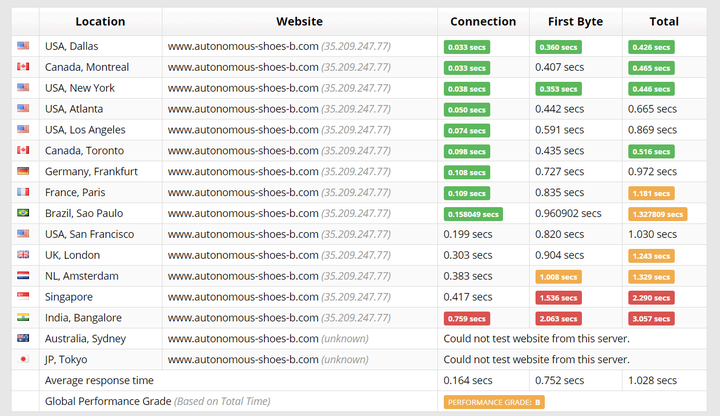Screen dimensions: 720x416
Task: Click the Location column header
Action: 100,22
